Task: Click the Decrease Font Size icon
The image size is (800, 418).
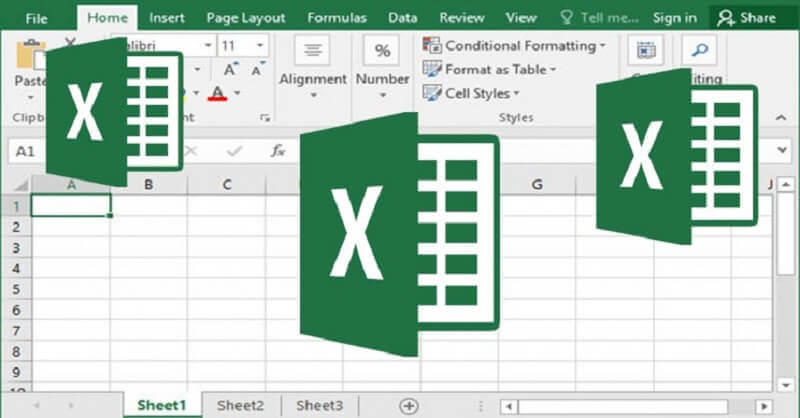Action: (254, 69)
